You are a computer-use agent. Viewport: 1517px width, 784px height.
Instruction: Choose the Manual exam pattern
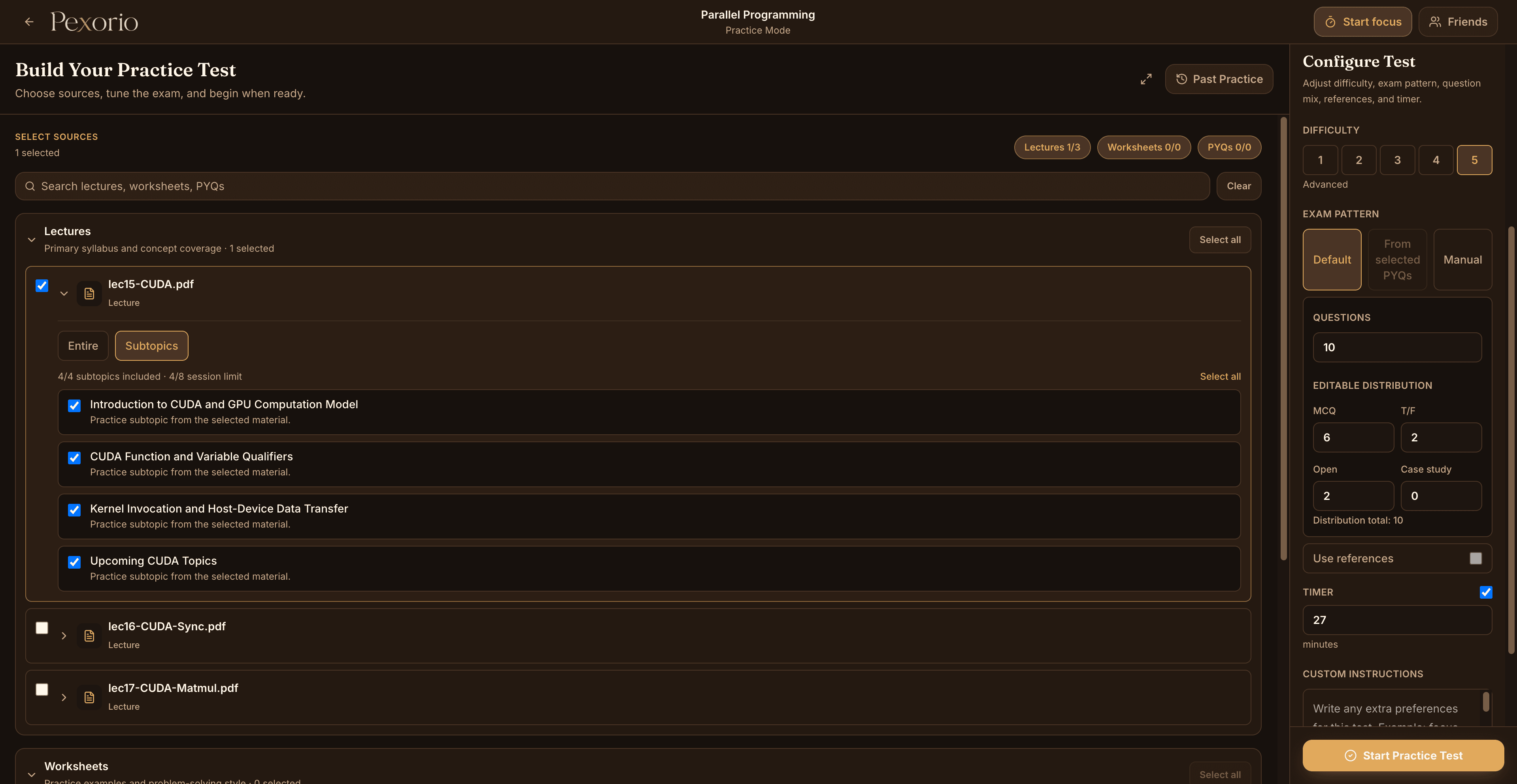1462,260
